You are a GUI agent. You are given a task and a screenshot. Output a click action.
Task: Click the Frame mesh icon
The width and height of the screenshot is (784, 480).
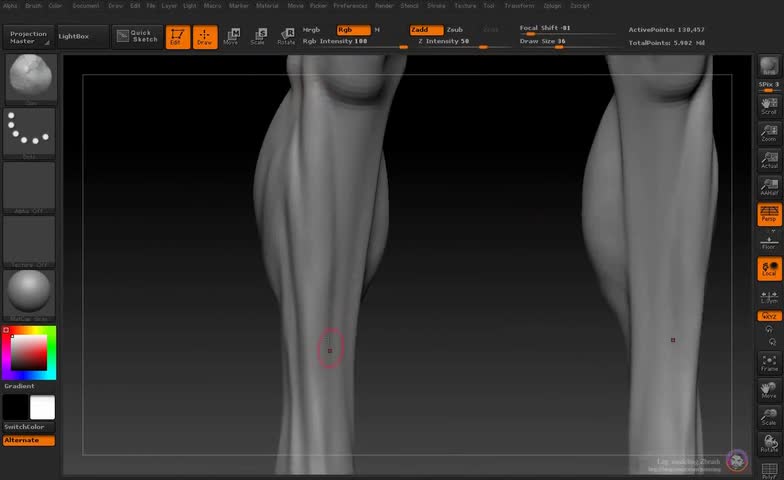coord(769,362)
